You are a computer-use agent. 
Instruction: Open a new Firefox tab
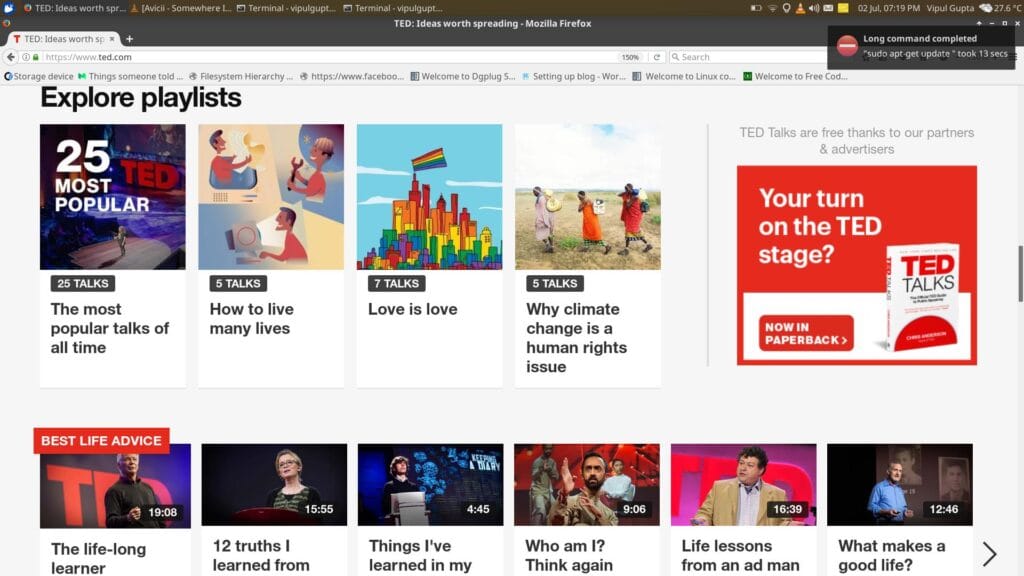pos(129,39)
